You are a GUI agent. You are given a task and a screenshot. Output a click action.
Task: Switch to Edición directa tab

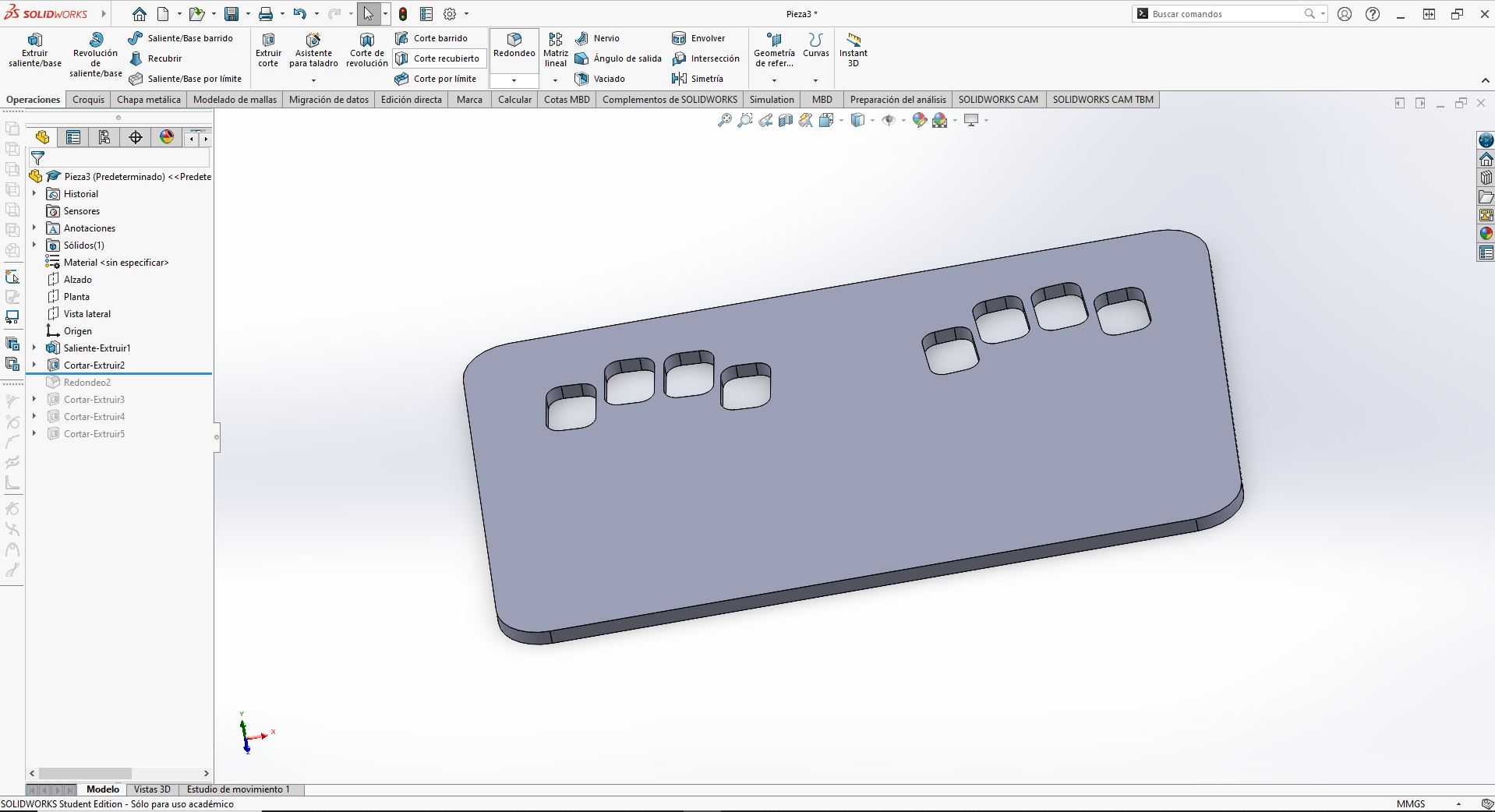pos(412,100)
